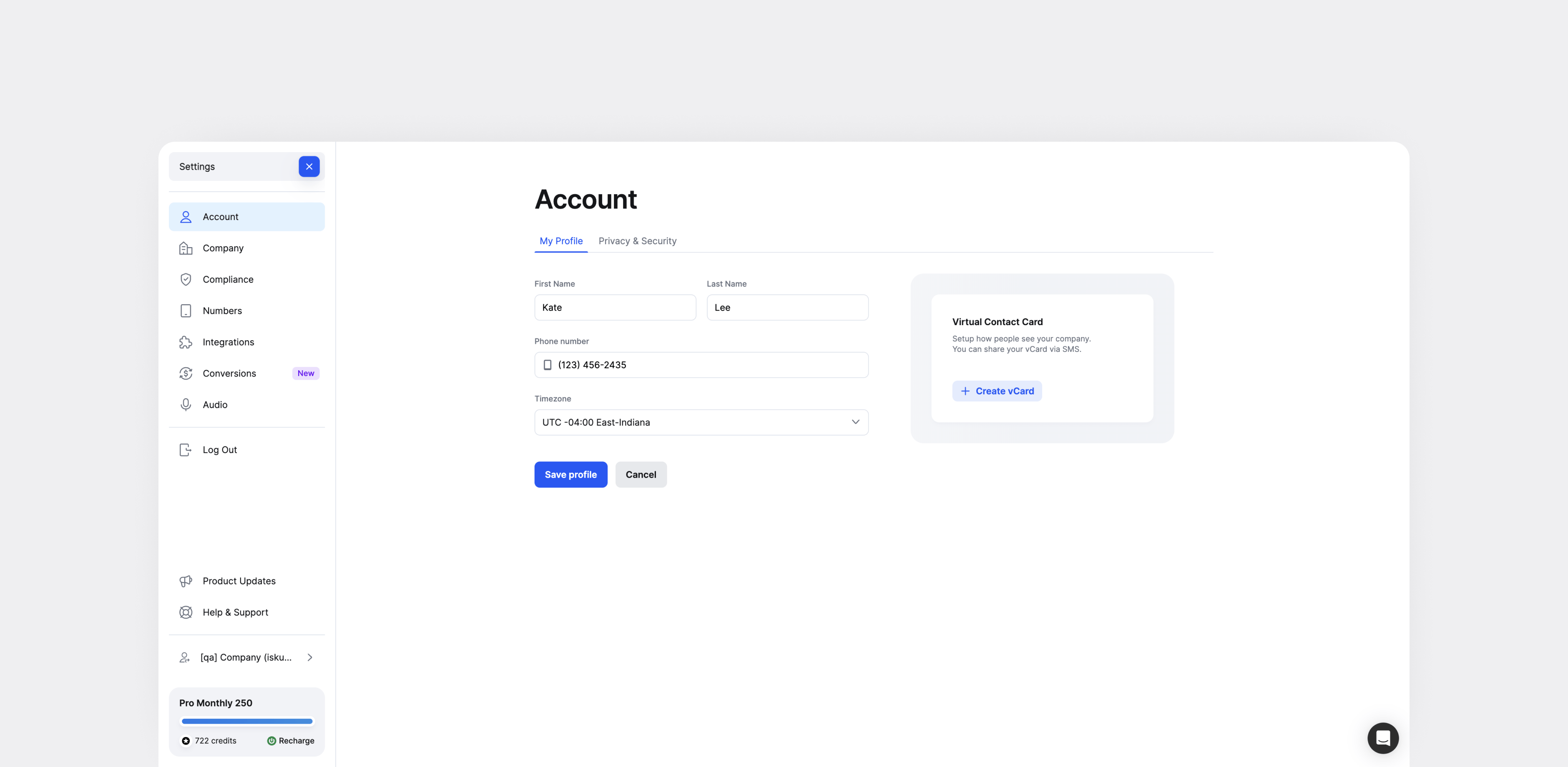Select Audio in the sidebar
The height and width of the screenshot is (767, 1568).
click(246, 405)
